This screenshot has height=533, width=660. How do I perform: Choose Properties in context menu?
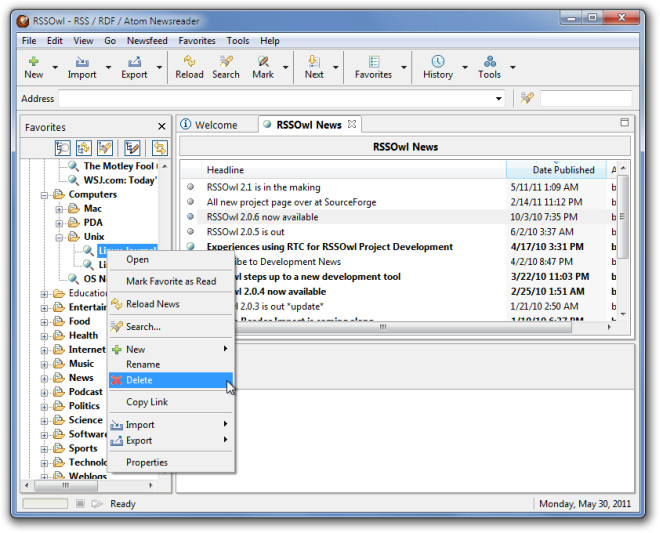tap(171, 462)
